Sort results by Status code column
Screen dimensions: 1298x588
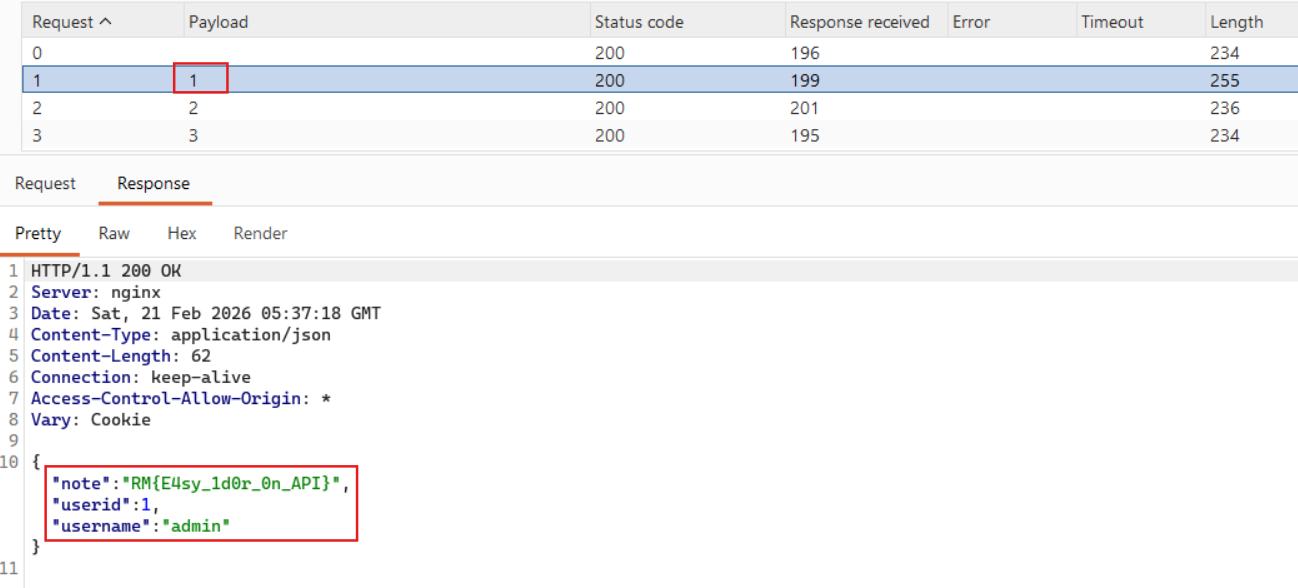point(638,22)
